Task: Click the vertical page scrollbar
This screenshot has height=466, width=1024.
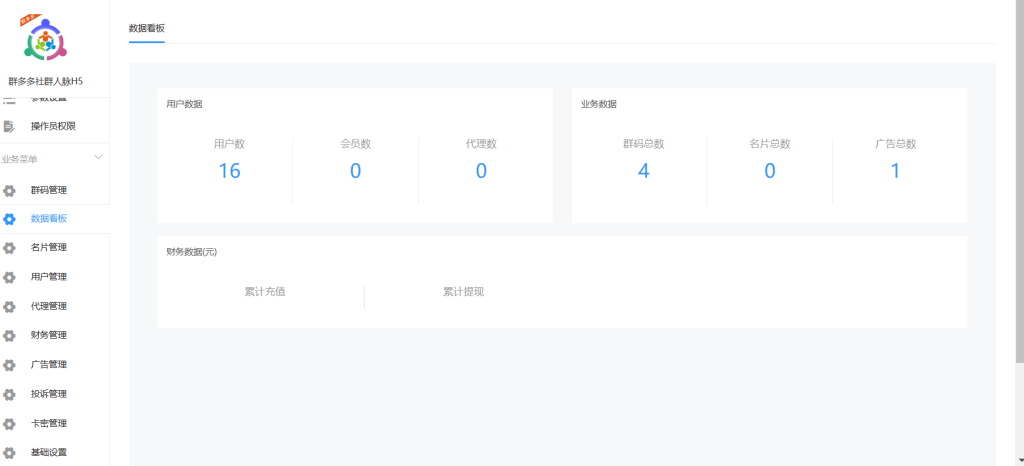Action: (x=1019, y=181)
